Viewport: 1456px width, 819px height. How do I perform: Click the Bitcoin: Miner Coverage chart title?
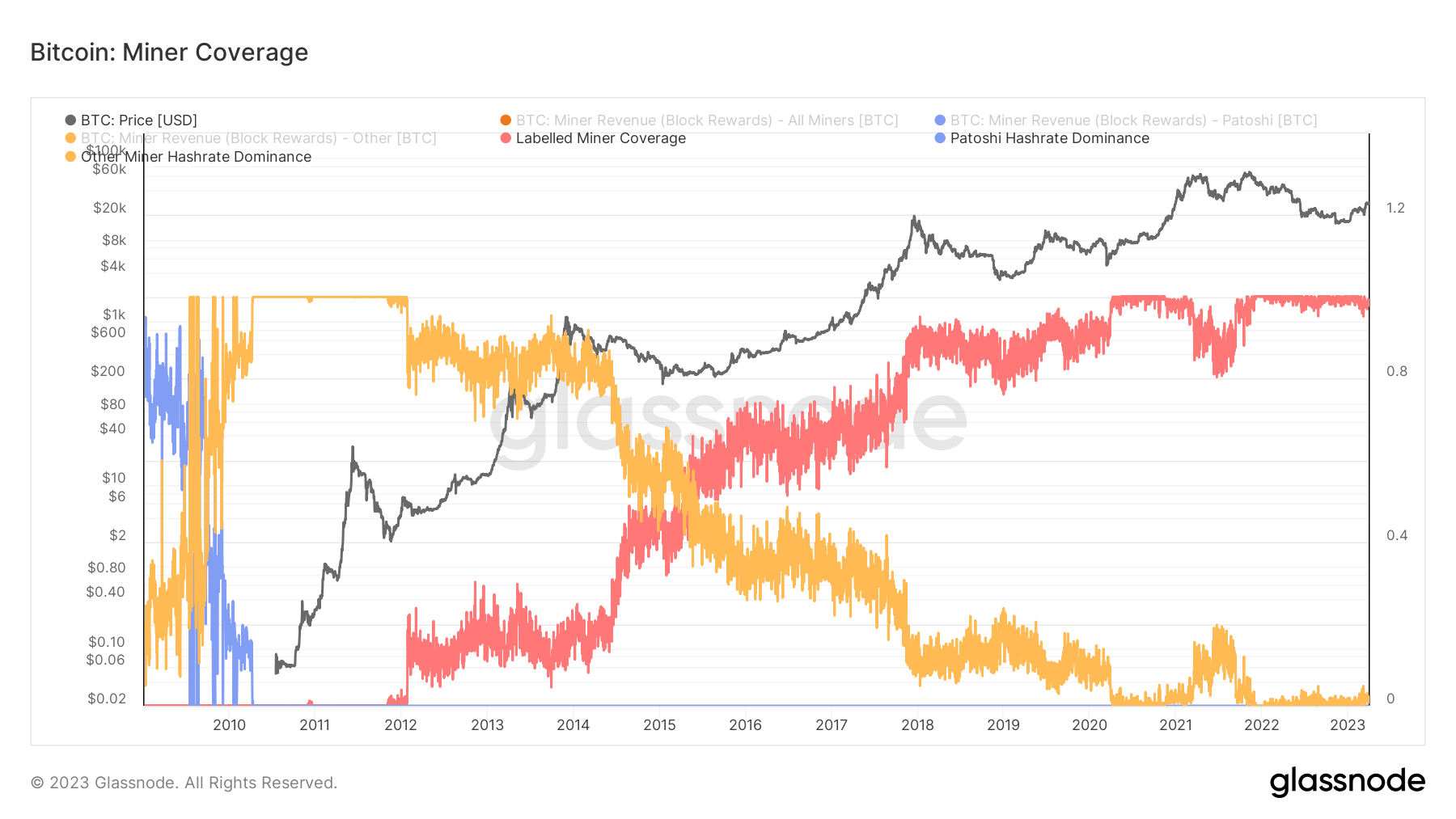pos(169,53)
